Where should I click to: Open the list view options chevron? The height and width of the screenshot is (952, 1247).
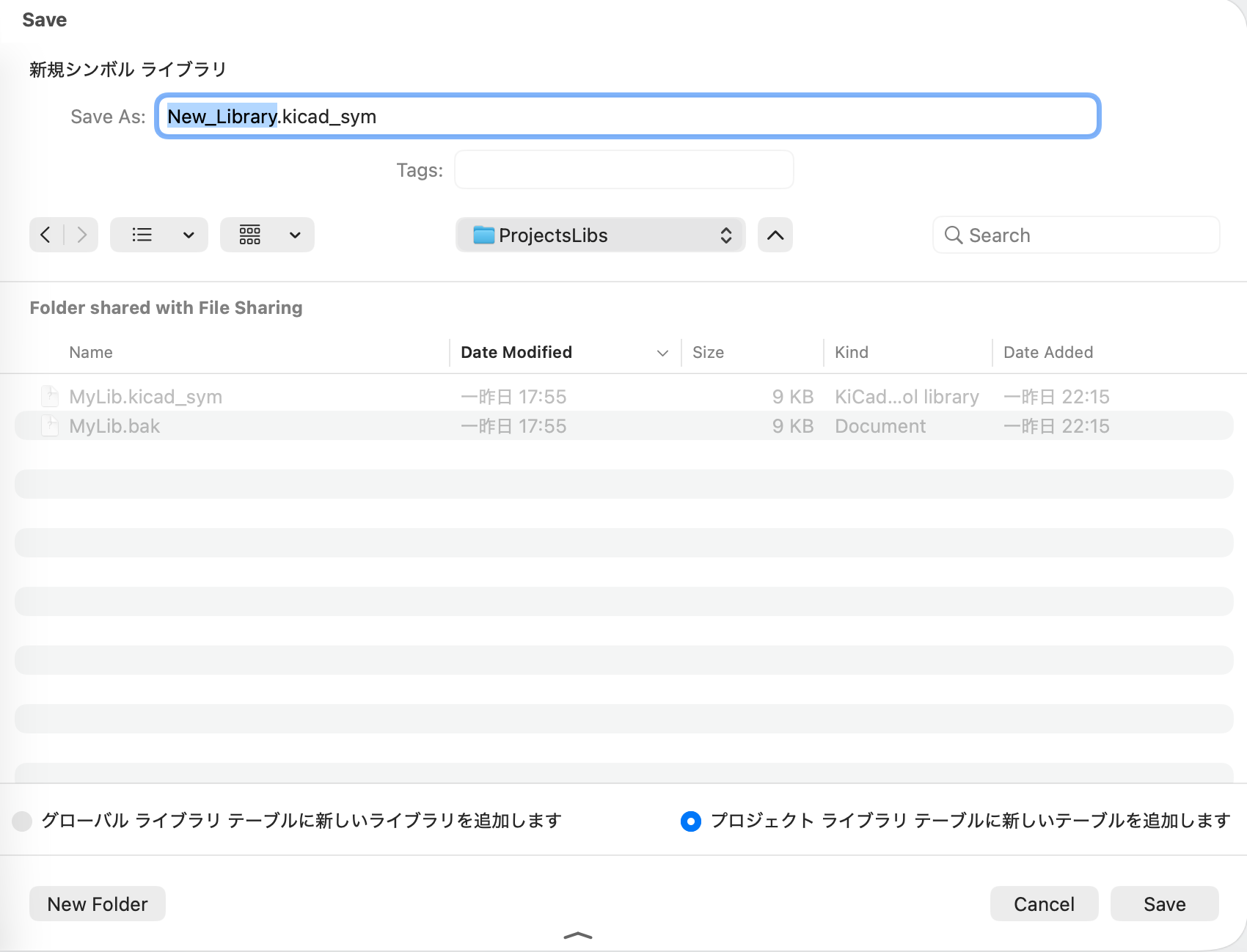(189, 235)
